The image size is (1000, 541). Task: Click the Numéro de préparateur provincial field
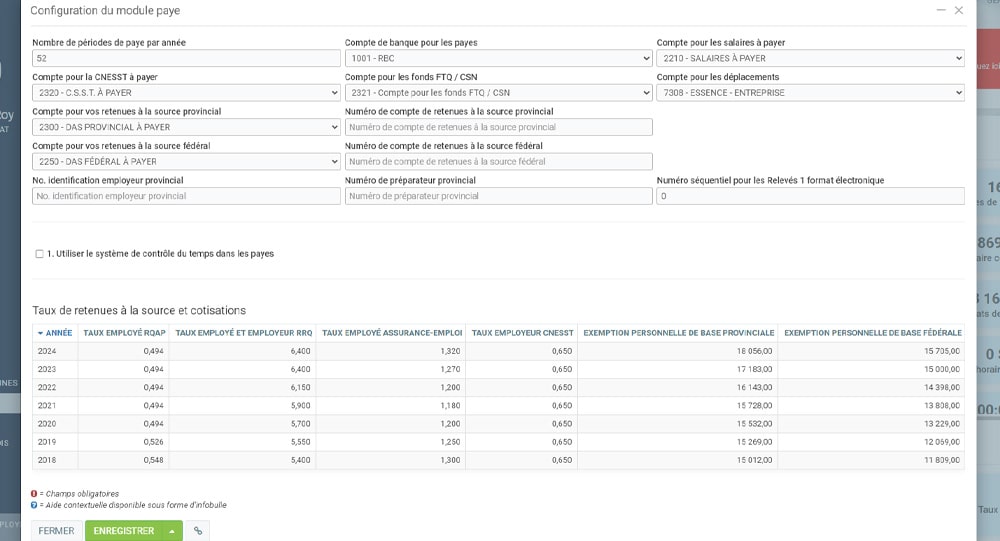[x=498, y=196]
